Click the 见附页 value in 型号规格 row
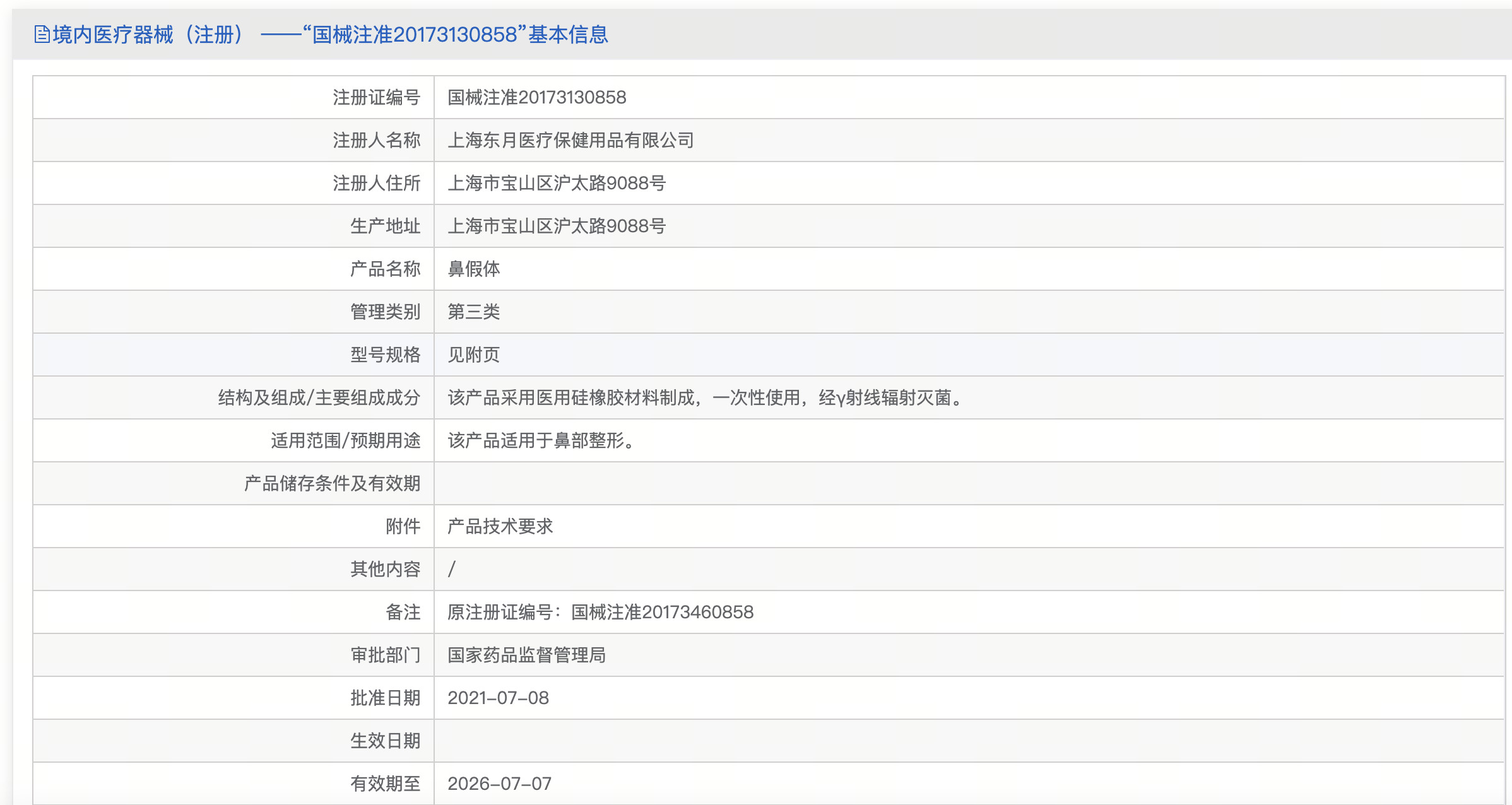 pos(474,355)
